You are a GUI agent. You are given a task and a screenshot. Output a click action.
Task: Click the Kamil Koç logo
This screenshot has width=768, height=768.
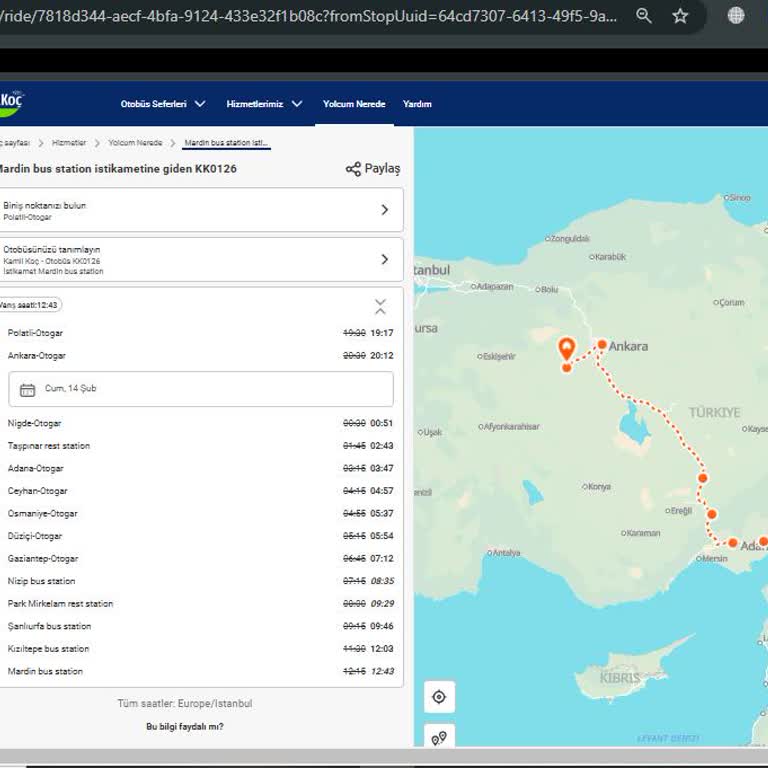(x=12, y=102)
